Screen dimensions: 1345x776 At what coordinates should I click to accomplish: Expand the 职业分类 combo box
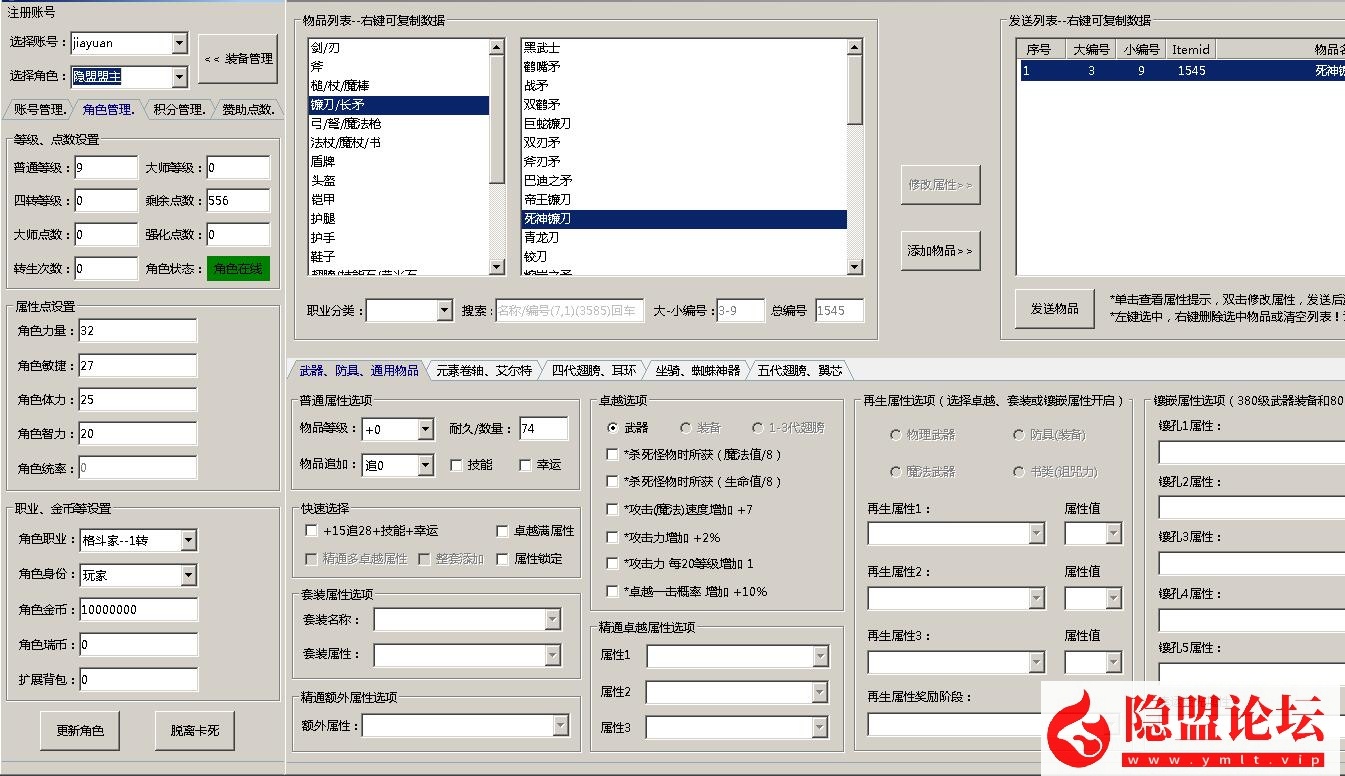445,311
